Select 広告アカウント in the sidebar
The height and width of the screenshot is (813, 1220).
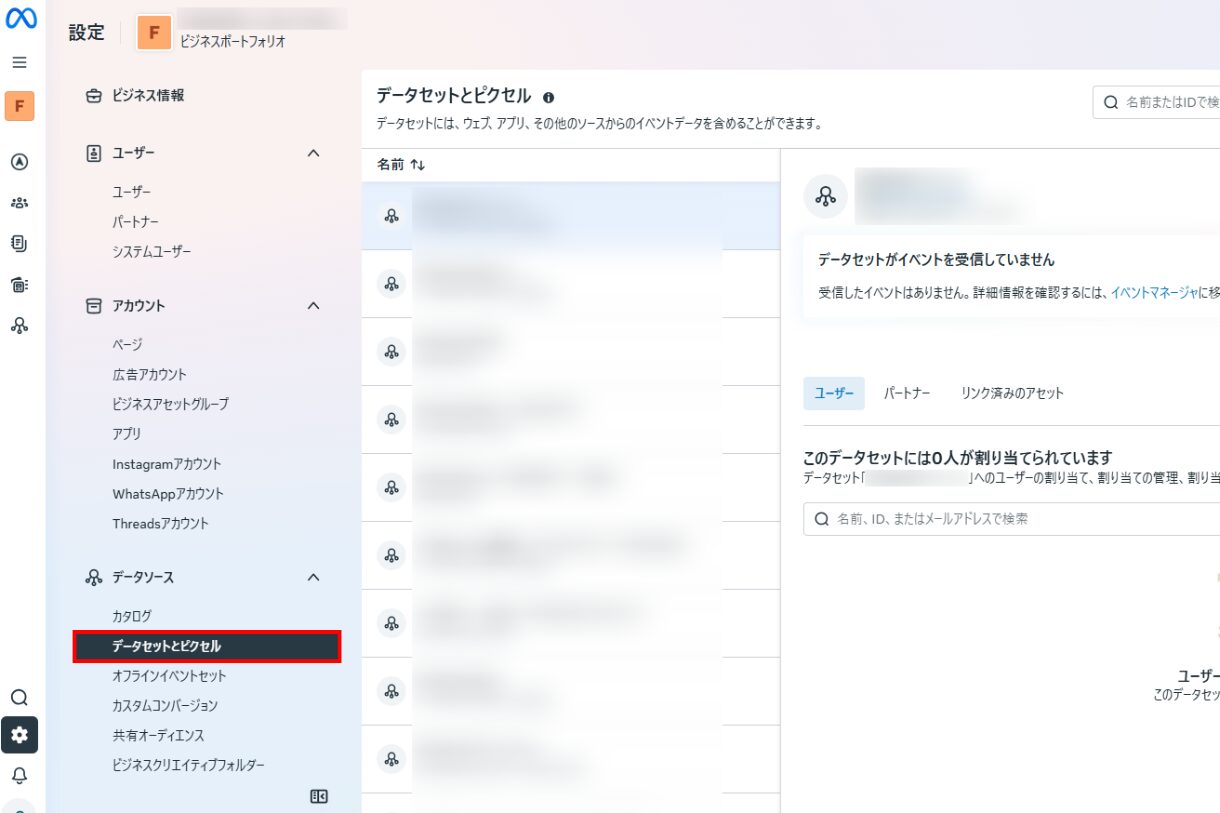coord(149,374)
